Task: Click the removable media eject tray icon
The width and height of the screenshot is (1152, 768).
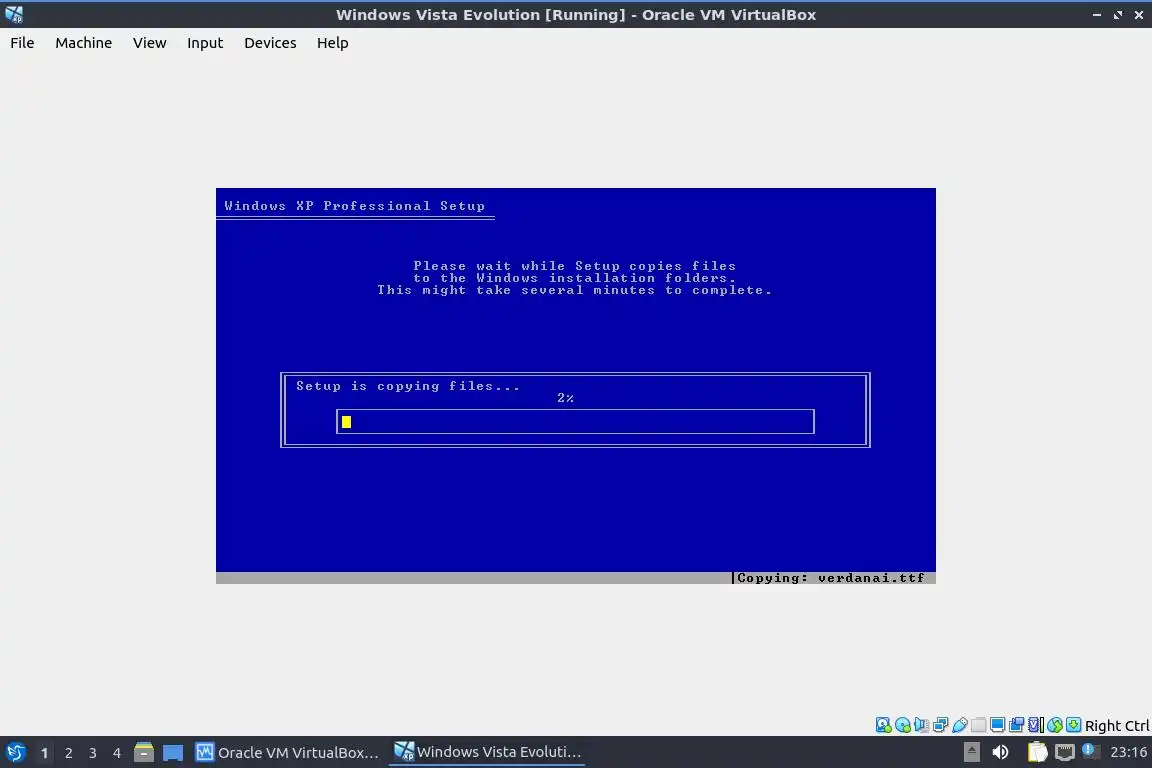Action: 971,752
